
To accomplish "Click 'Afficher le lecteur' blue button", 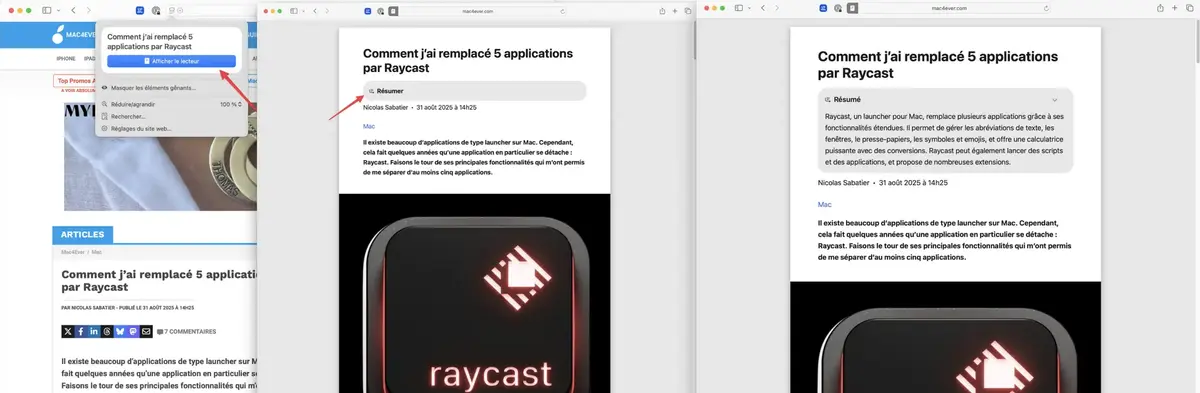I will pos(171,61).
